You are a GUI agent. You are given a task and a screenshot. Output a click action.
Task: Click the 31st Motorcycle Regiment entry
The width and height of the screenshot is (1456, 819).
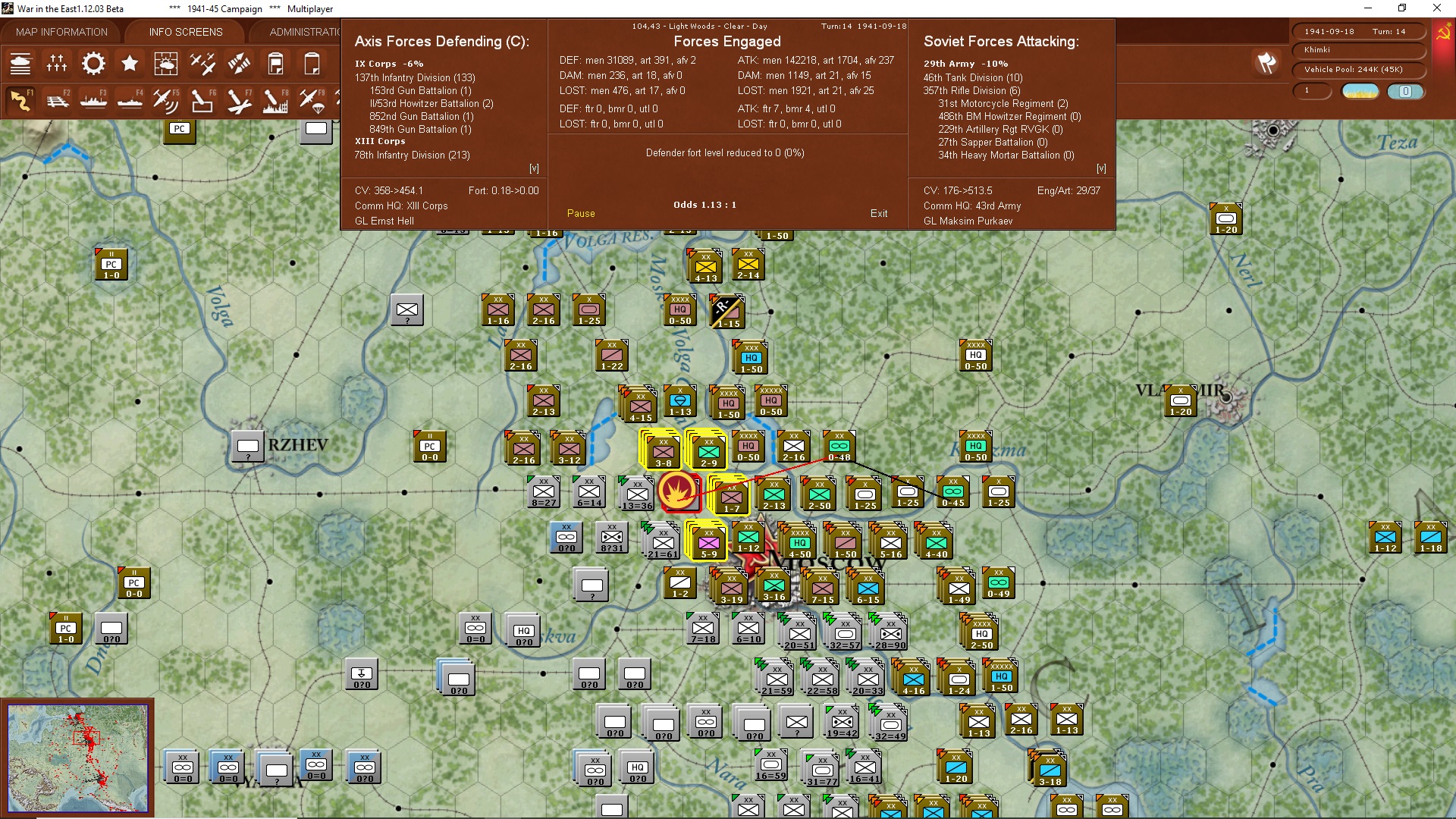1003,103
